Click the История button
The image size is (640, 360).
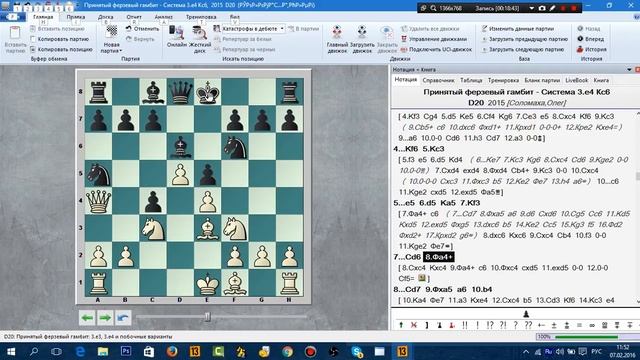[591, 49]
